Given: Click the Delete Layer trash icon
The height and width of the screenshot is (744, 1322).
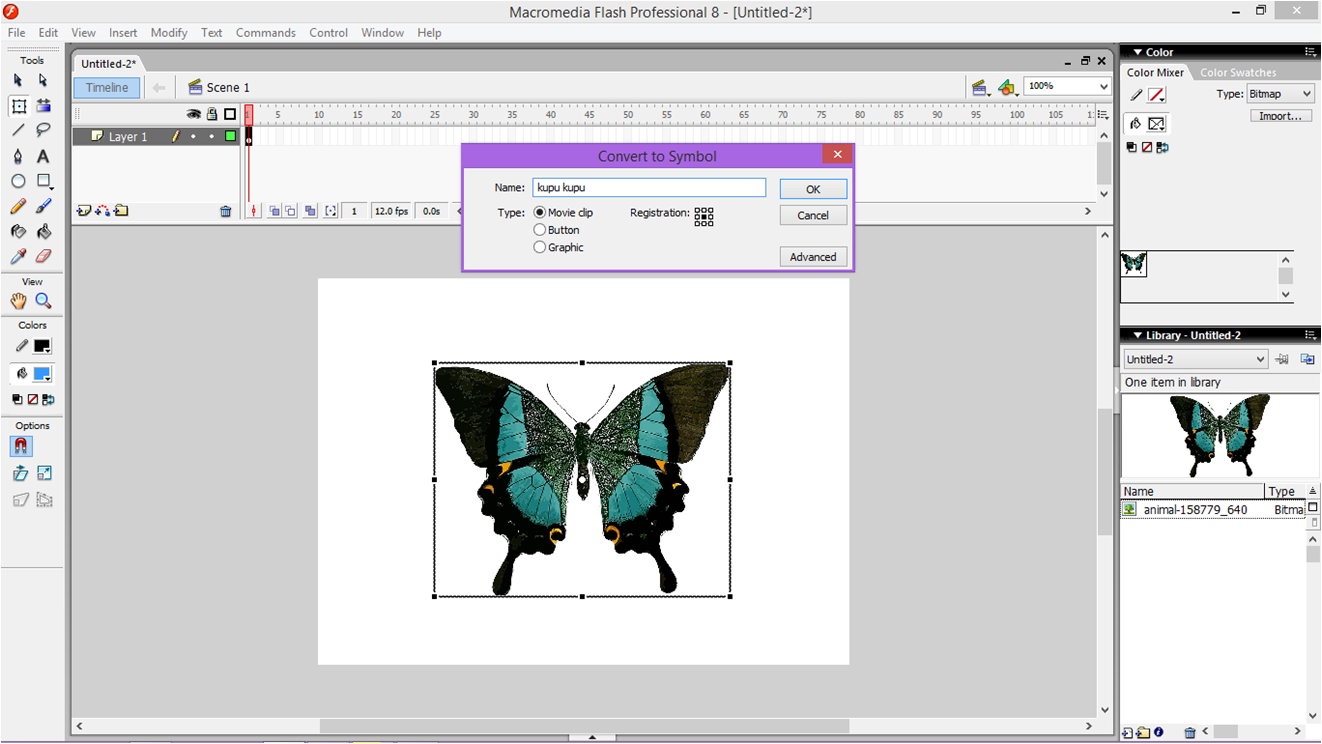Looking at the screenshot, I should (225, 211).
